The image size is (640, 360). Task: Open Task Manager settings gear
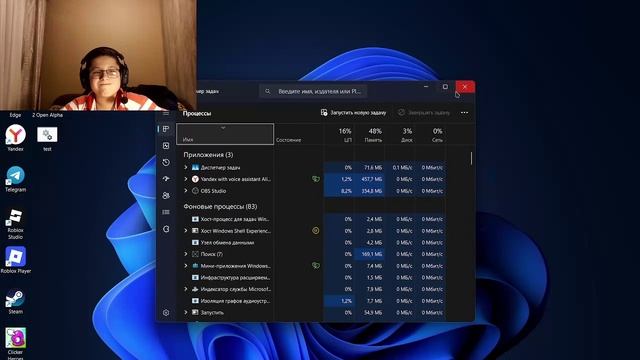click(166, 313)
